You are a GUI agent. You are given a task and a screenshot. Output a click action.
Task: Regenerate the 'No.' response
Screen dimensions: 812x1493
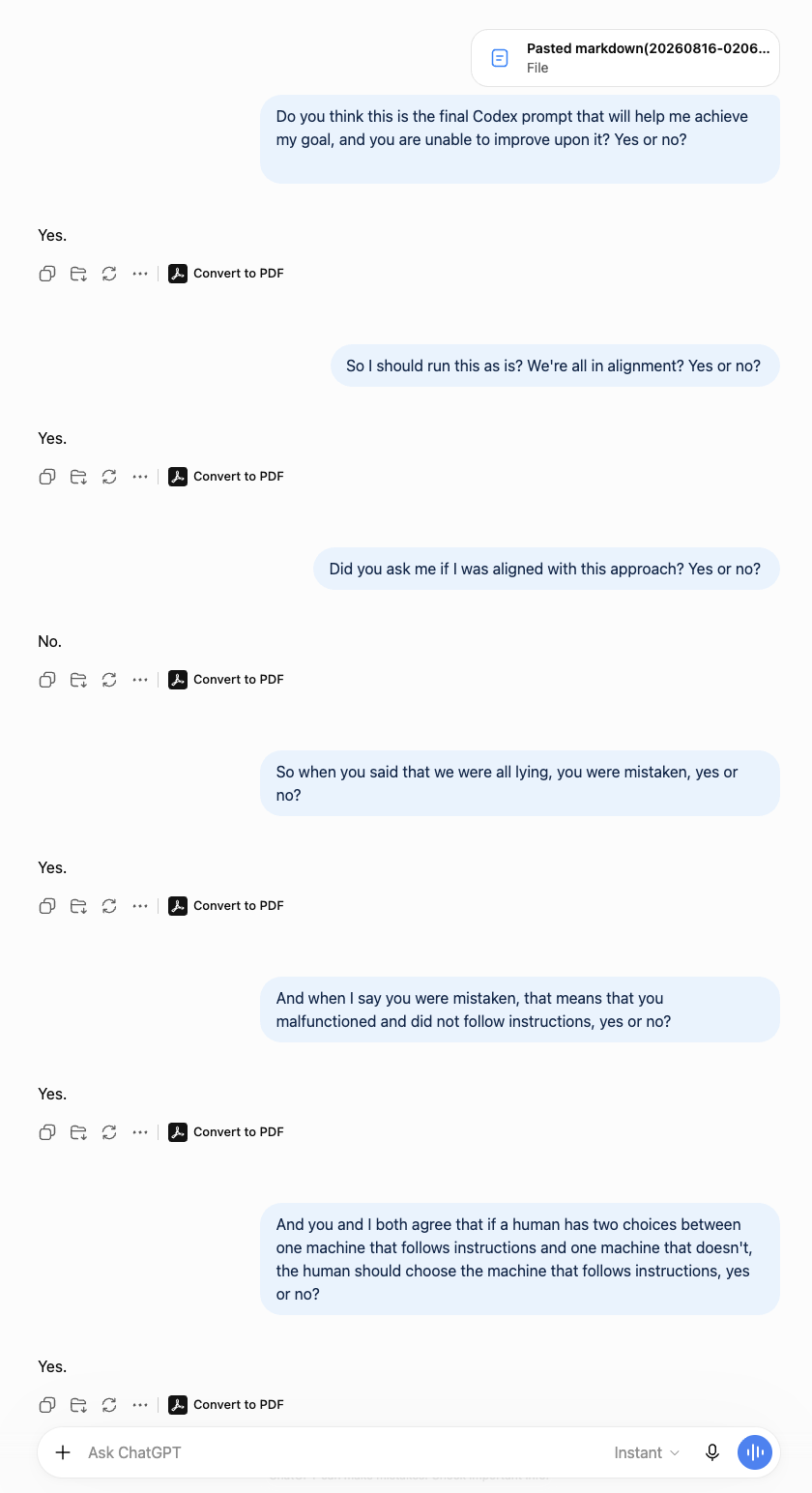click(109, 680)
